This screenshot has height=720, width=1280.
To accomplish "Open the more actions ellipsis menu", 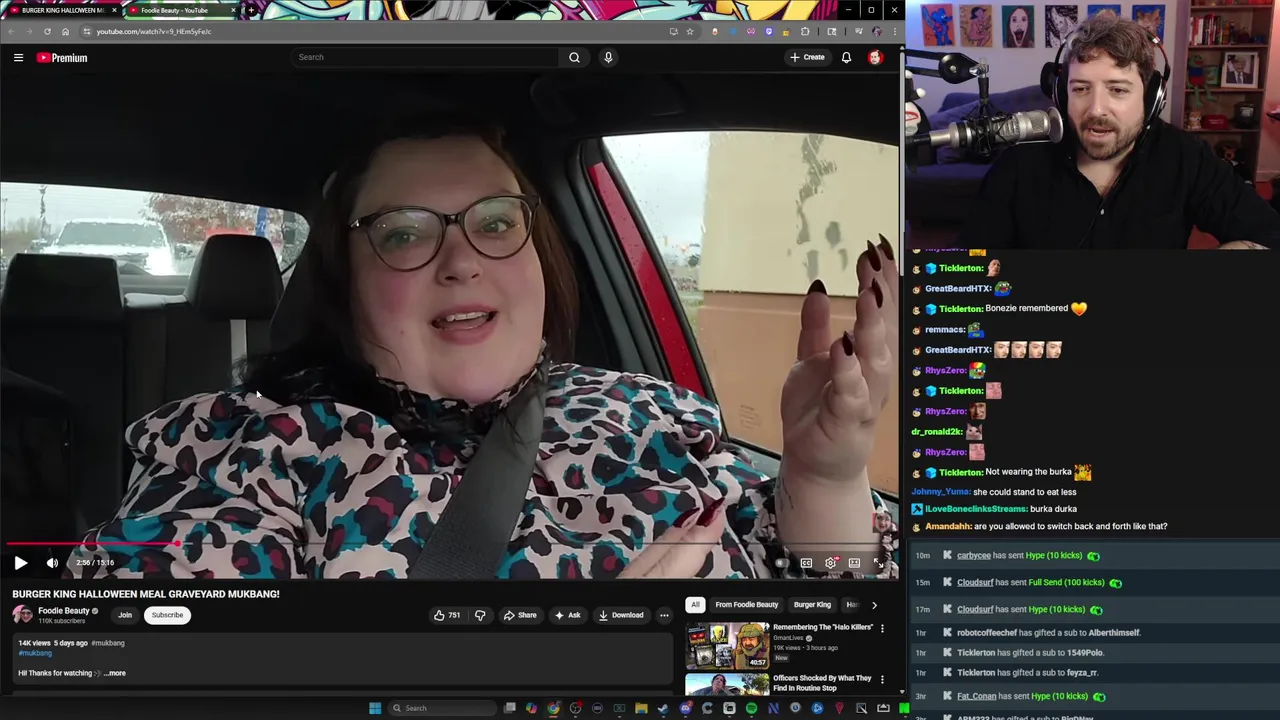I will tap(664, 615).
